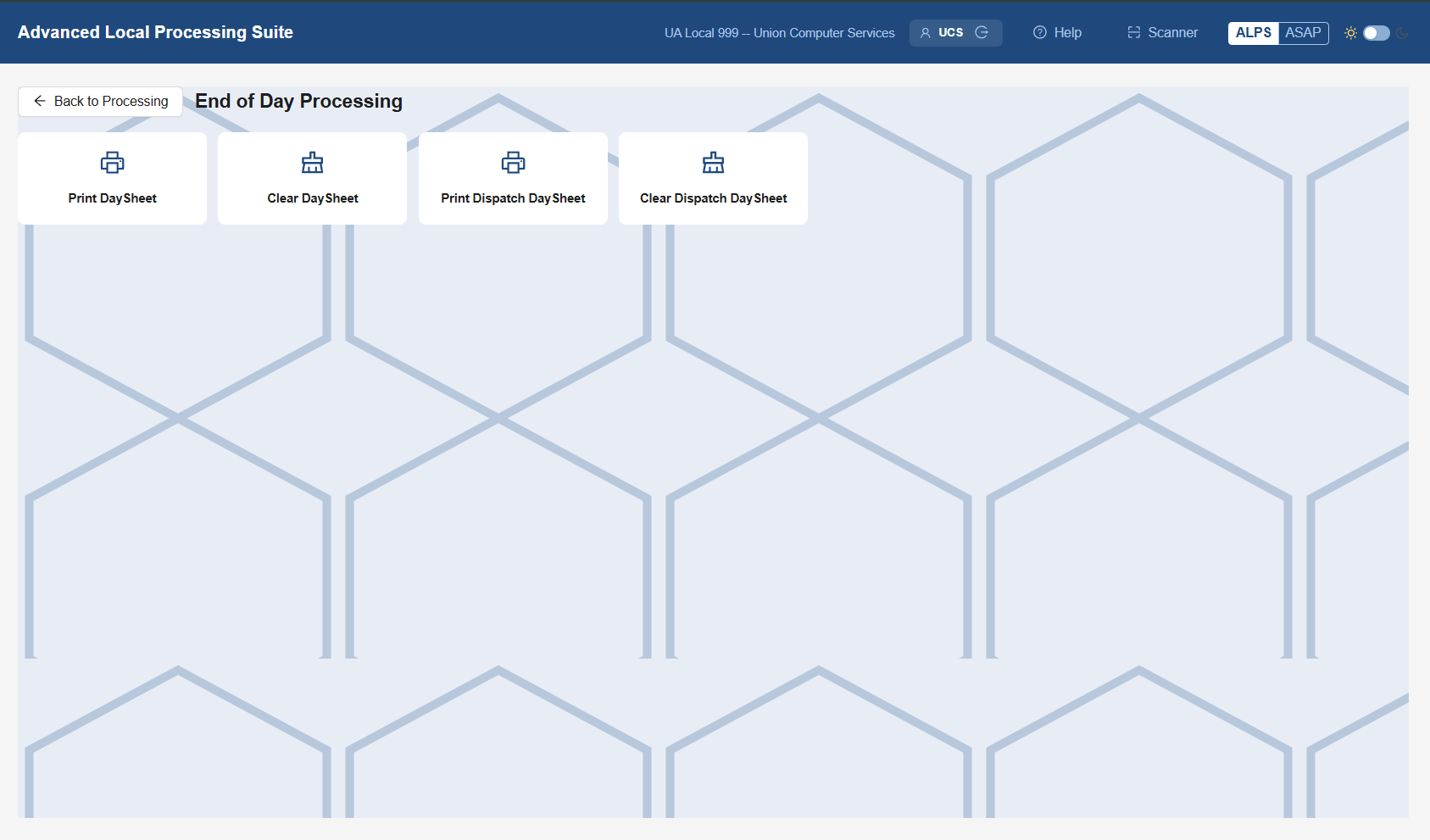Click the logout icon next to UCS

pos(982,32)
